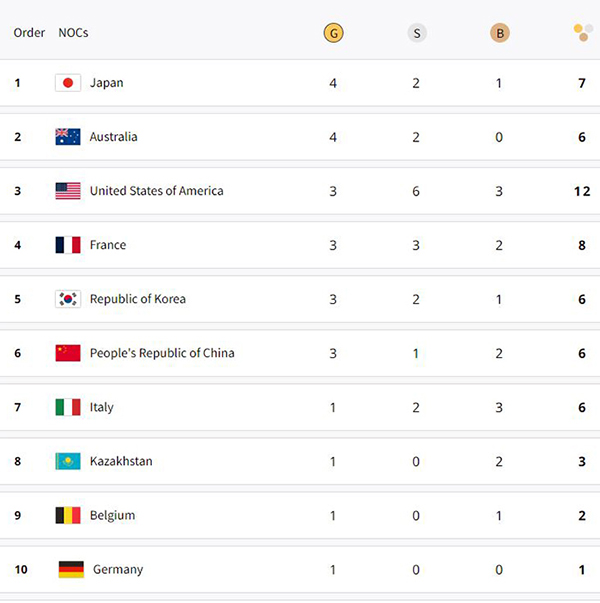
Task: Sort by total medals column icon
Action: (582, 33)
